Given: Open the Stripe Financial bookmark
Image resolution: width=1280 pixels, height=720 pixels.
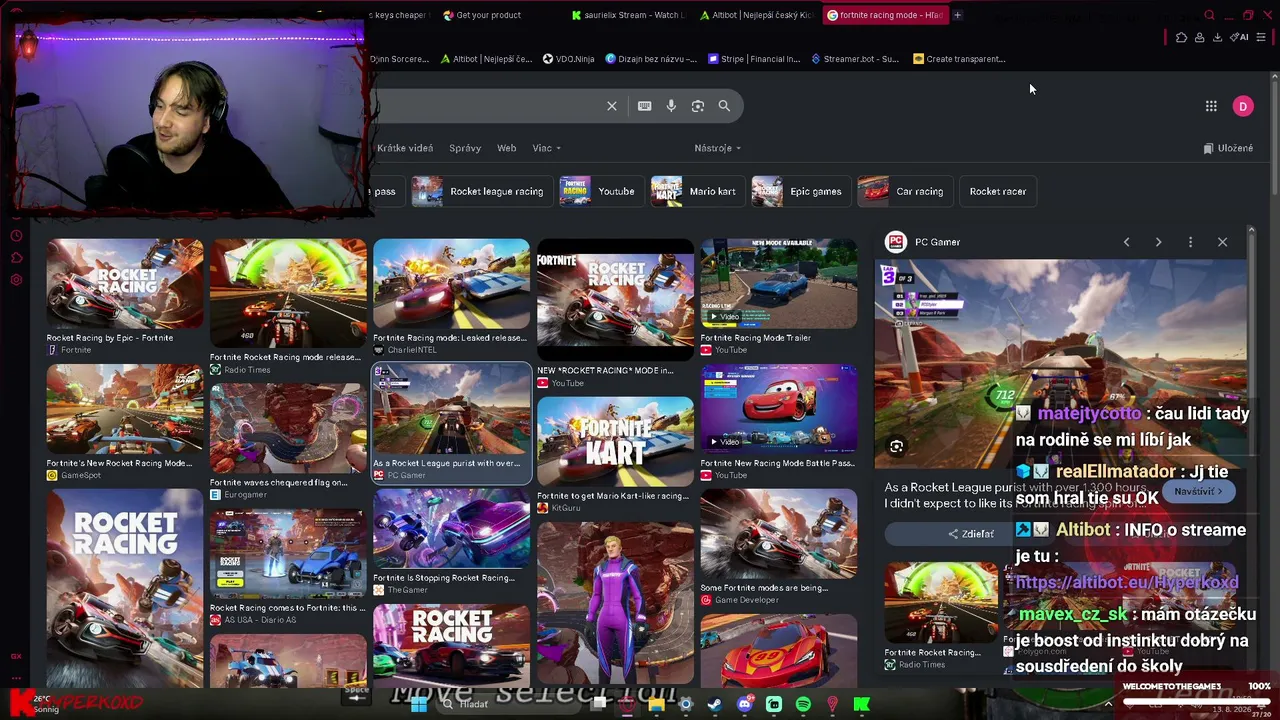Looking at the screenshot, I should click(x=754, y=59).
